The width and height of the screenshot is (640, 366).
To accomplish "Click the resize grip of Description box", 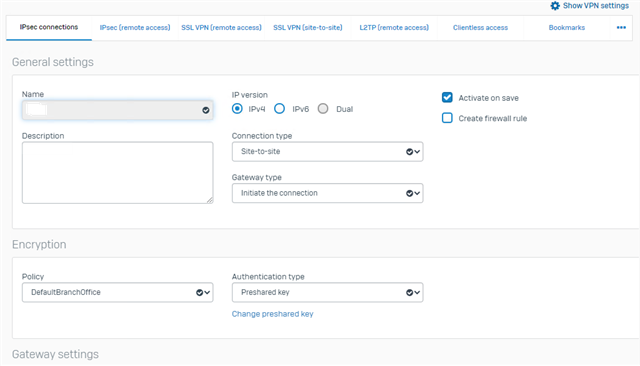I will tap(209, 200).
